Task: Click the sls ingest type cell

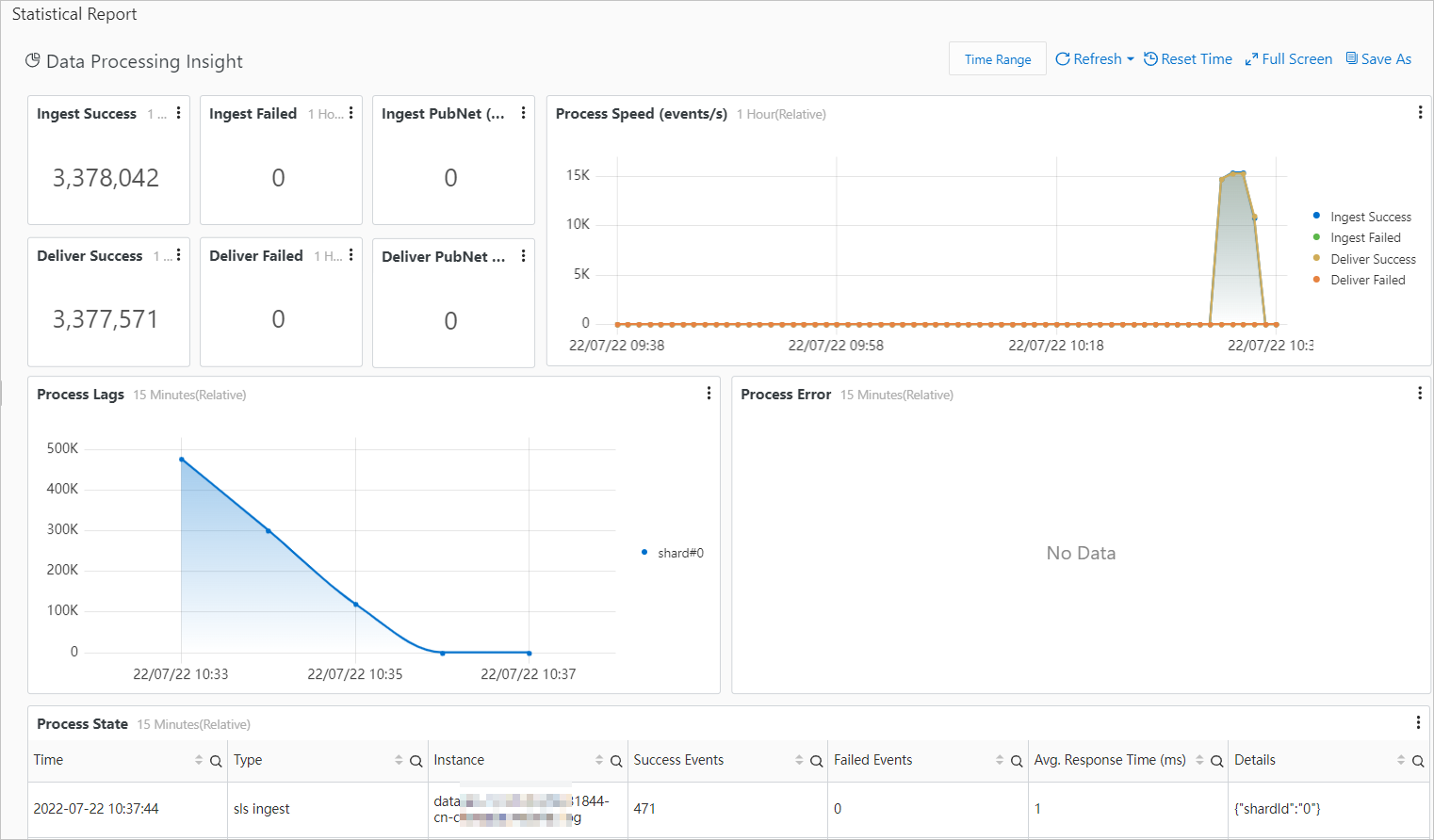Action: 262,809
